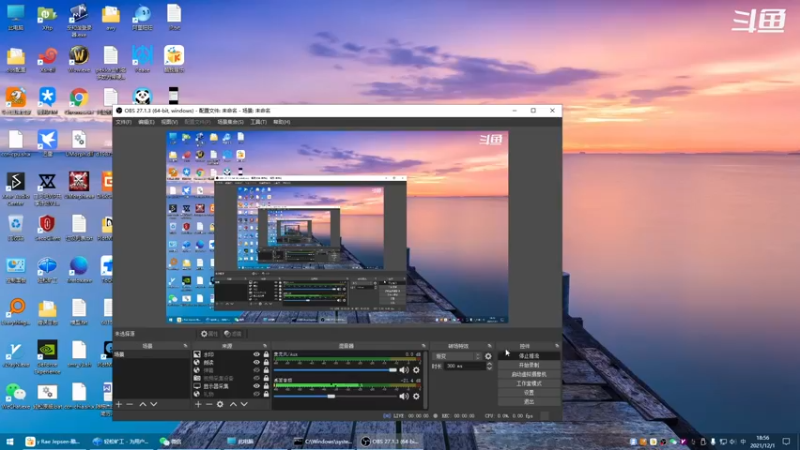The image size is (800, 450).
Task: Open source properties via gear icon under the Sources list
Action: (x=220, y=404)
